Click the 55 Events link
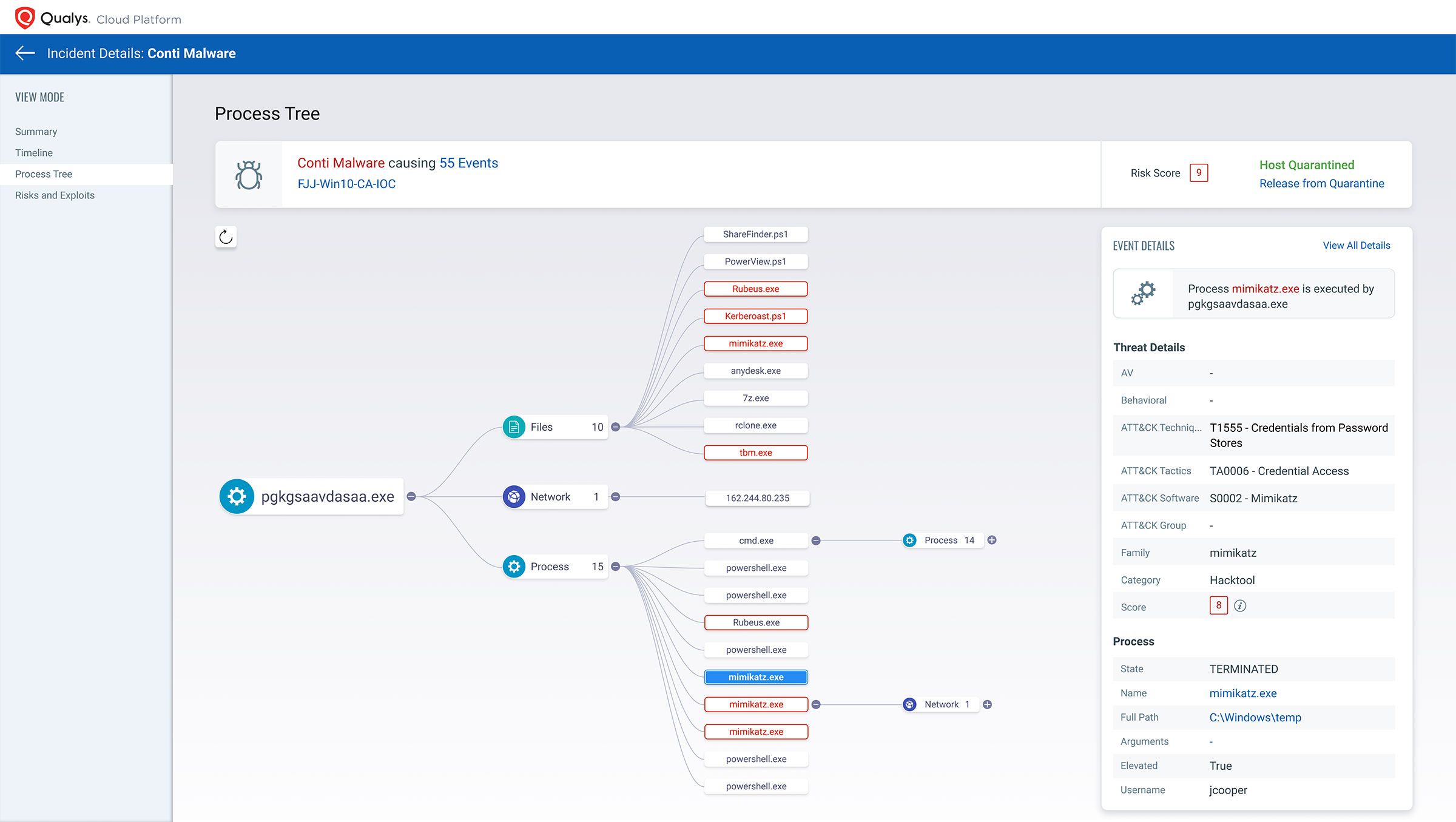1456x822 pixels. coord(468,163)
